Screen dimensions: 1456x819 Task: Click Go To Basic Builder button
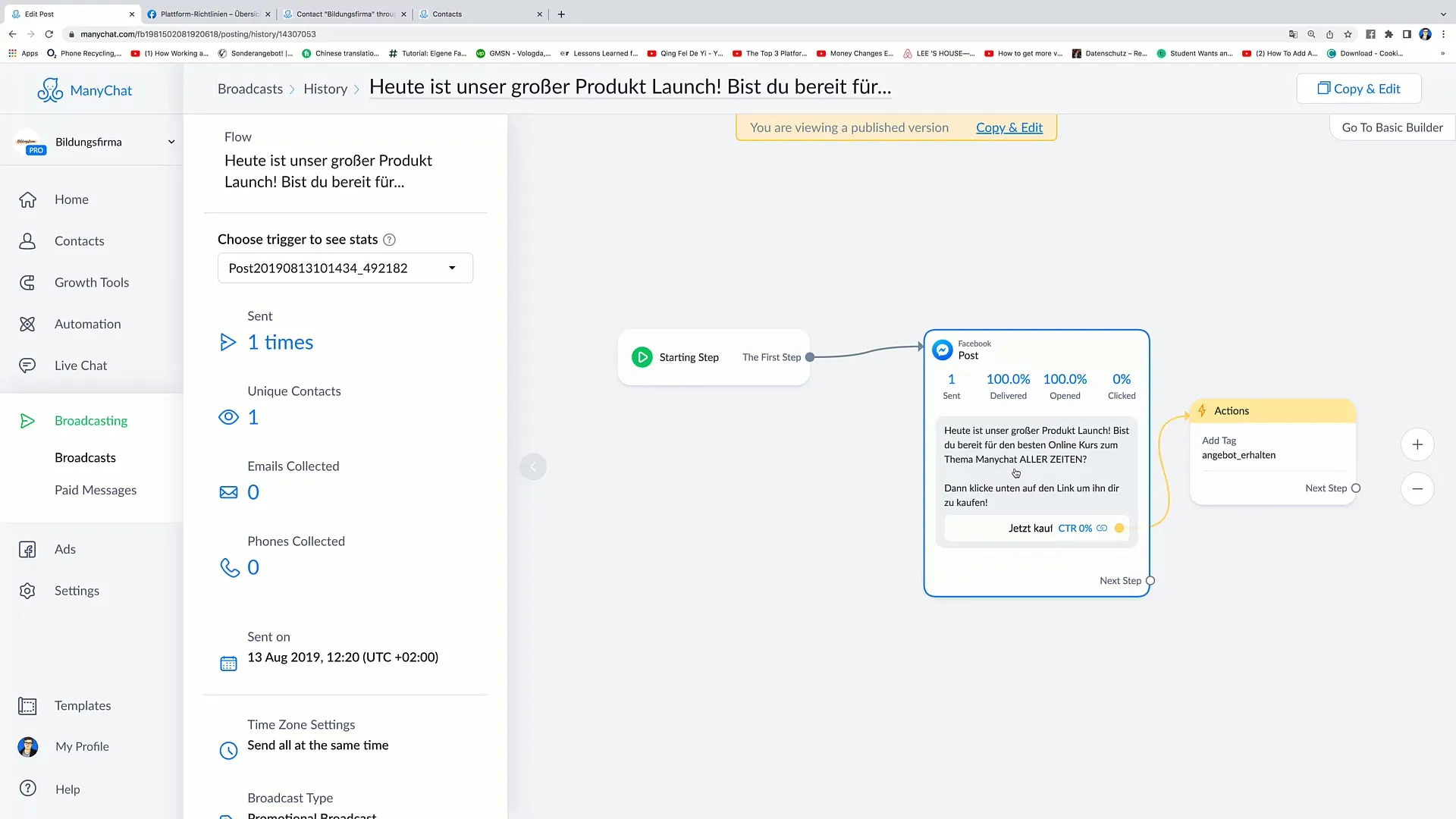(1392, 127)
